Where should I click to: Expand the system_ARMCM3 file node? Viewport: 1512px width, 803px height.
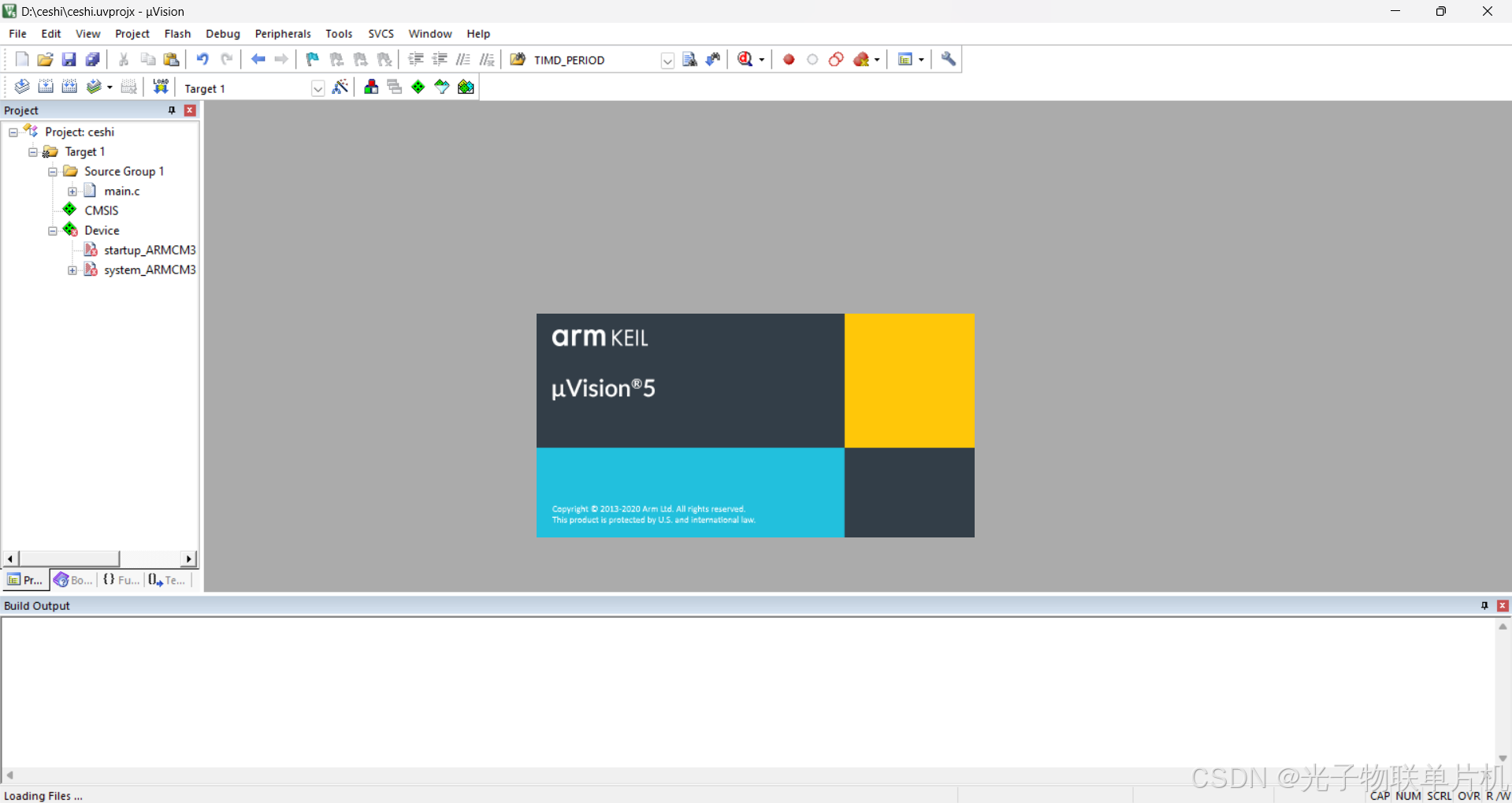point(72,270)
